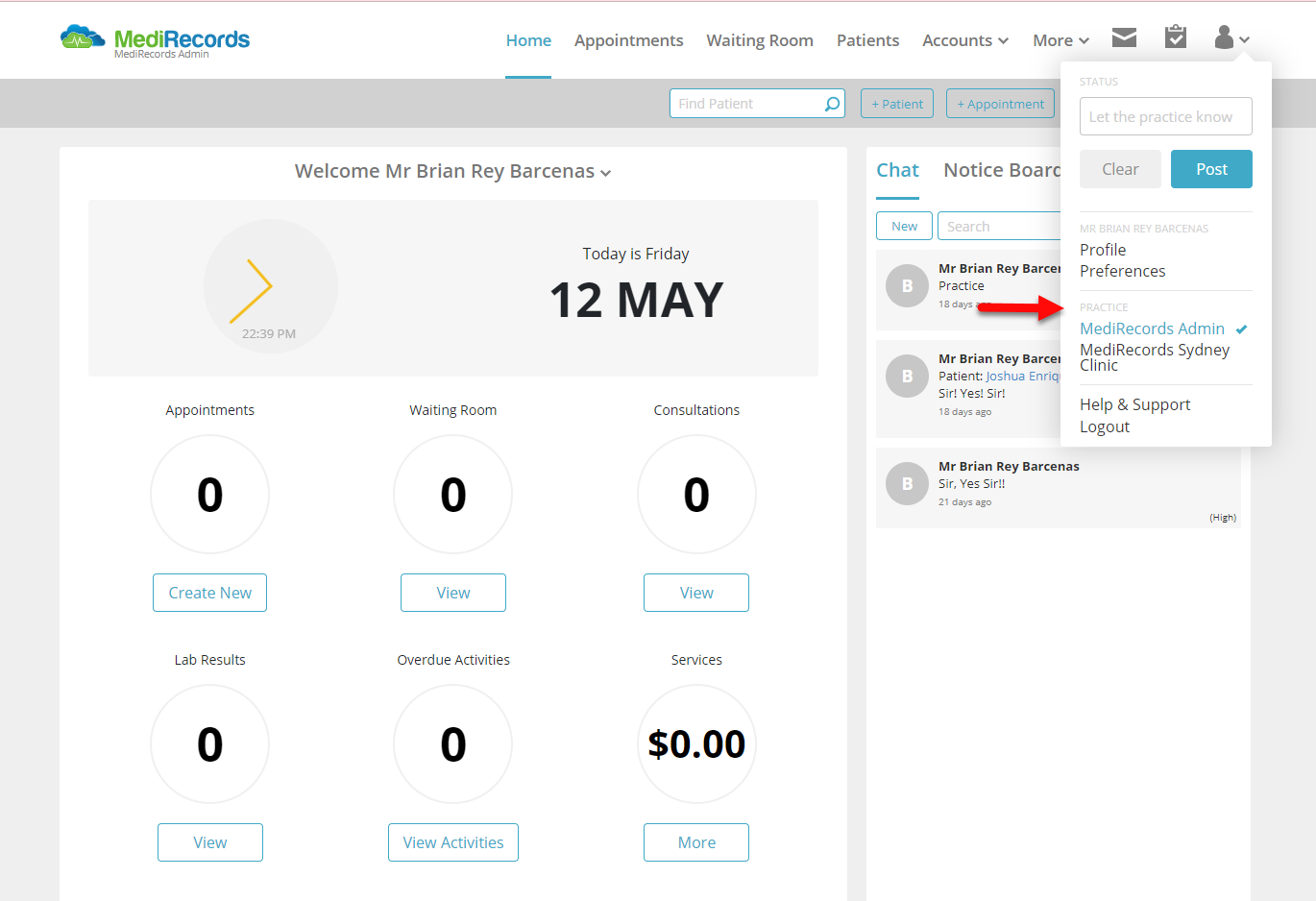1316x901 pixels.
Task: Click the 12 MAY date text
Action: [x=636, y=300]
